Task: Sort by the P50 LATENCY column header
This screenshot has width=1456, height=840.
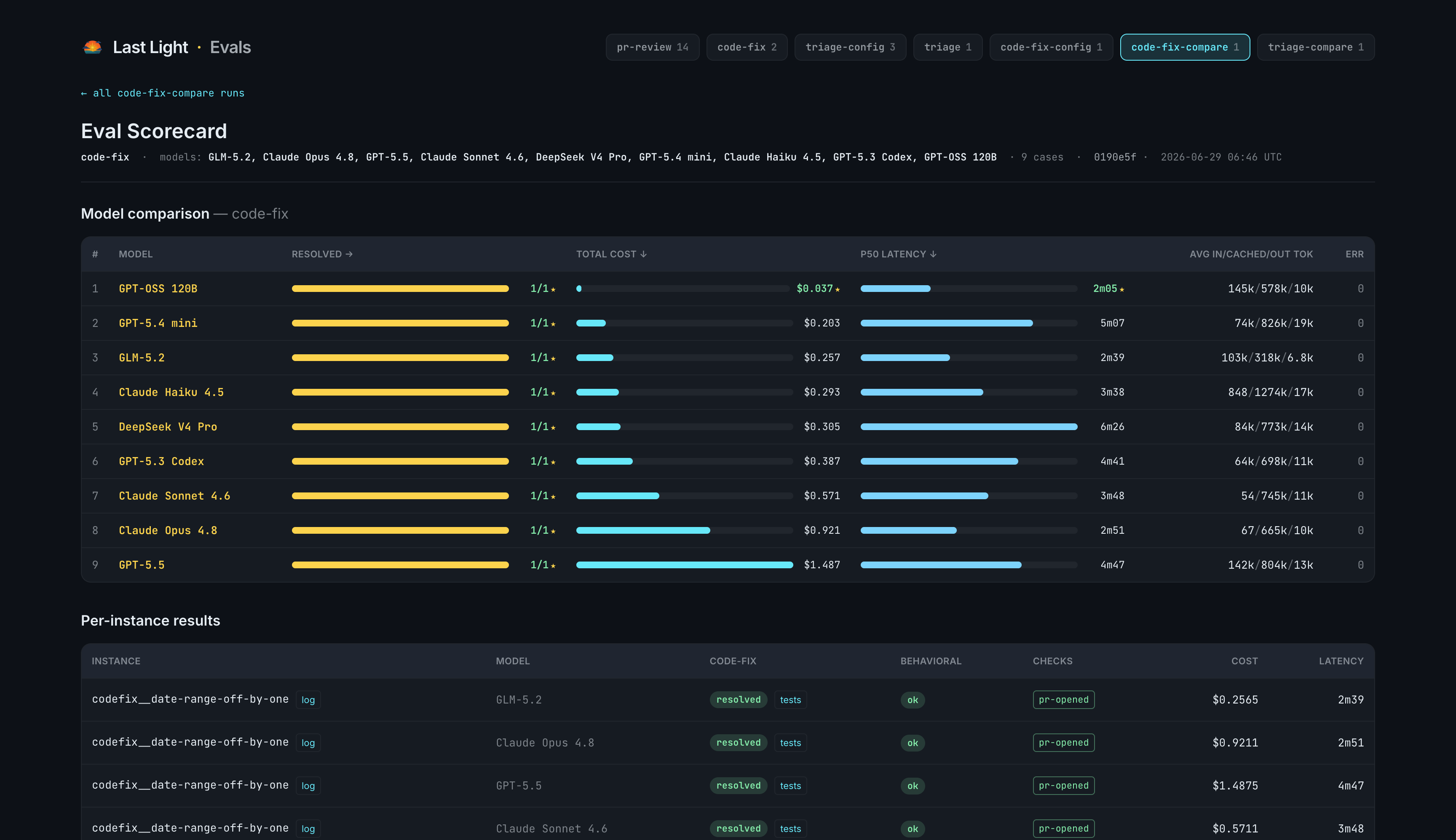Action: (x=898, y=254)
